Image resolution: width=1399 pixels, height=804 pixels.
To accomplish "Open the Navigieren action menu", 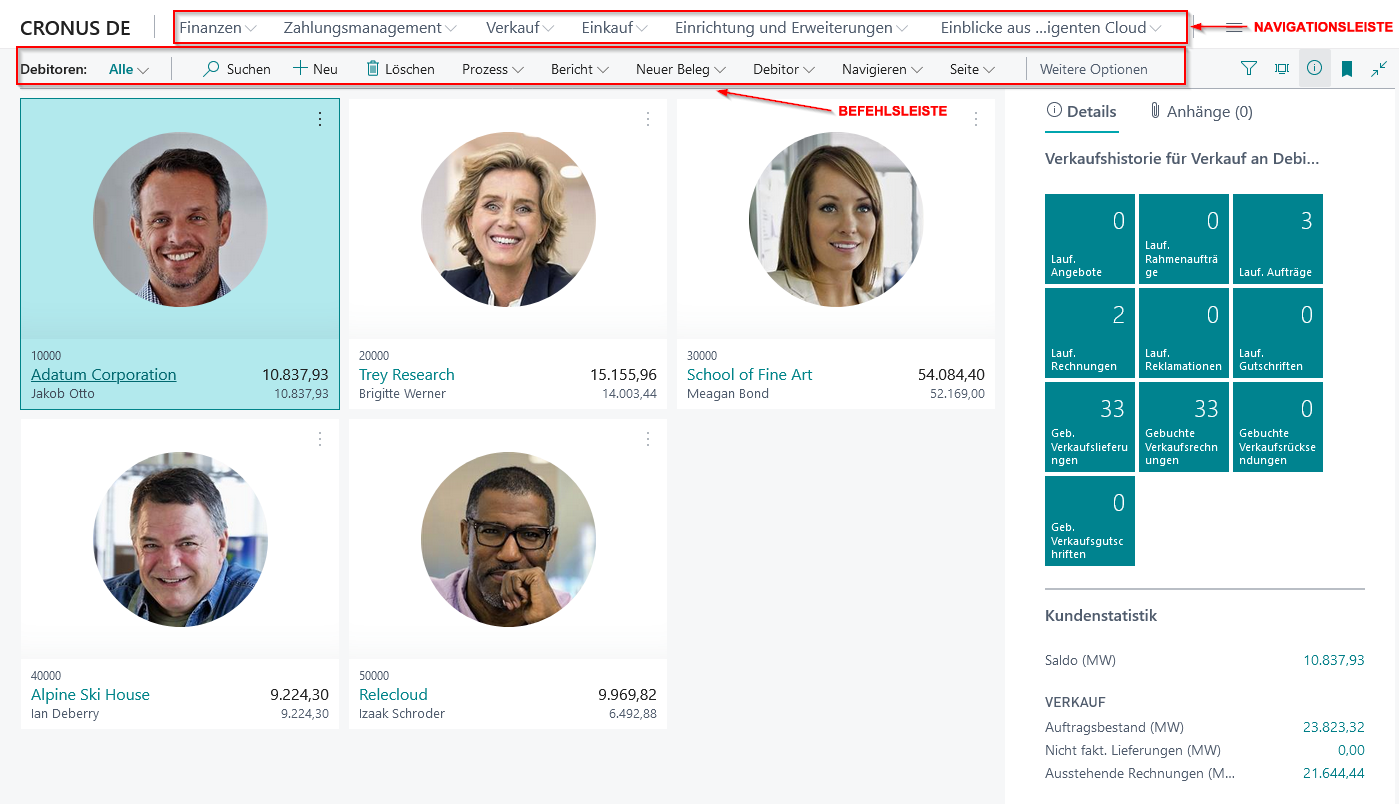I will click(882, 69).
